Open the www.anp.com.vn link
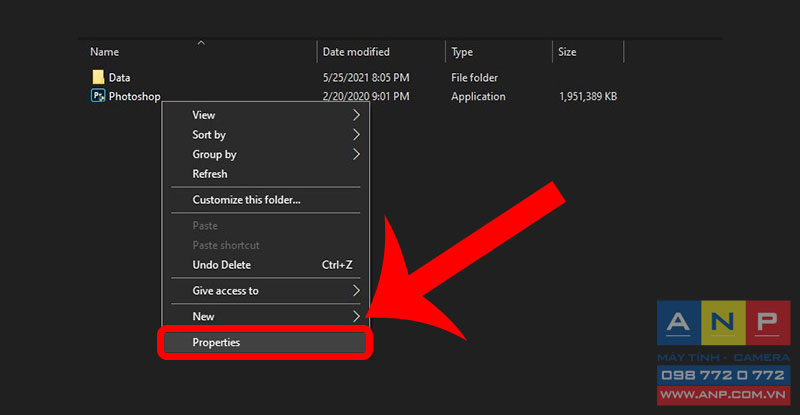Screen dimensions: 800x415 (x=723, y=395)
